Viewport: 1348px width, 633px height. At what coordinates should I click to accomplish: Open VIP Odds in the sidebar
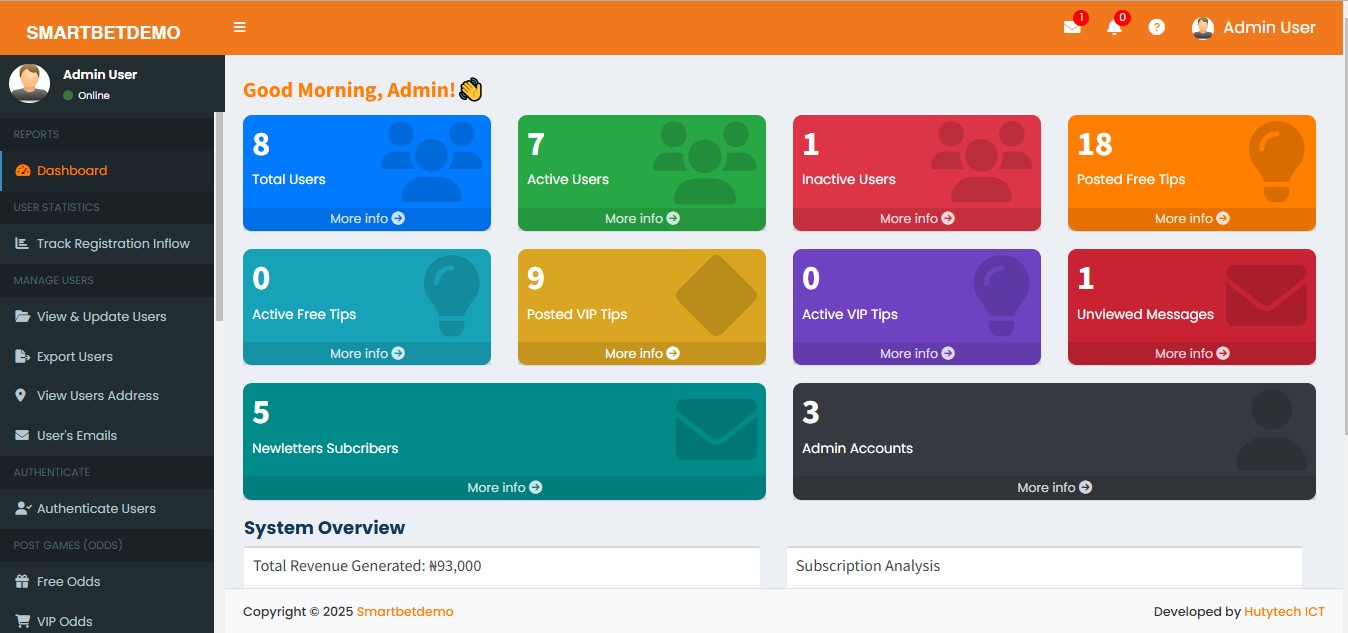click(x=64, y=621)
